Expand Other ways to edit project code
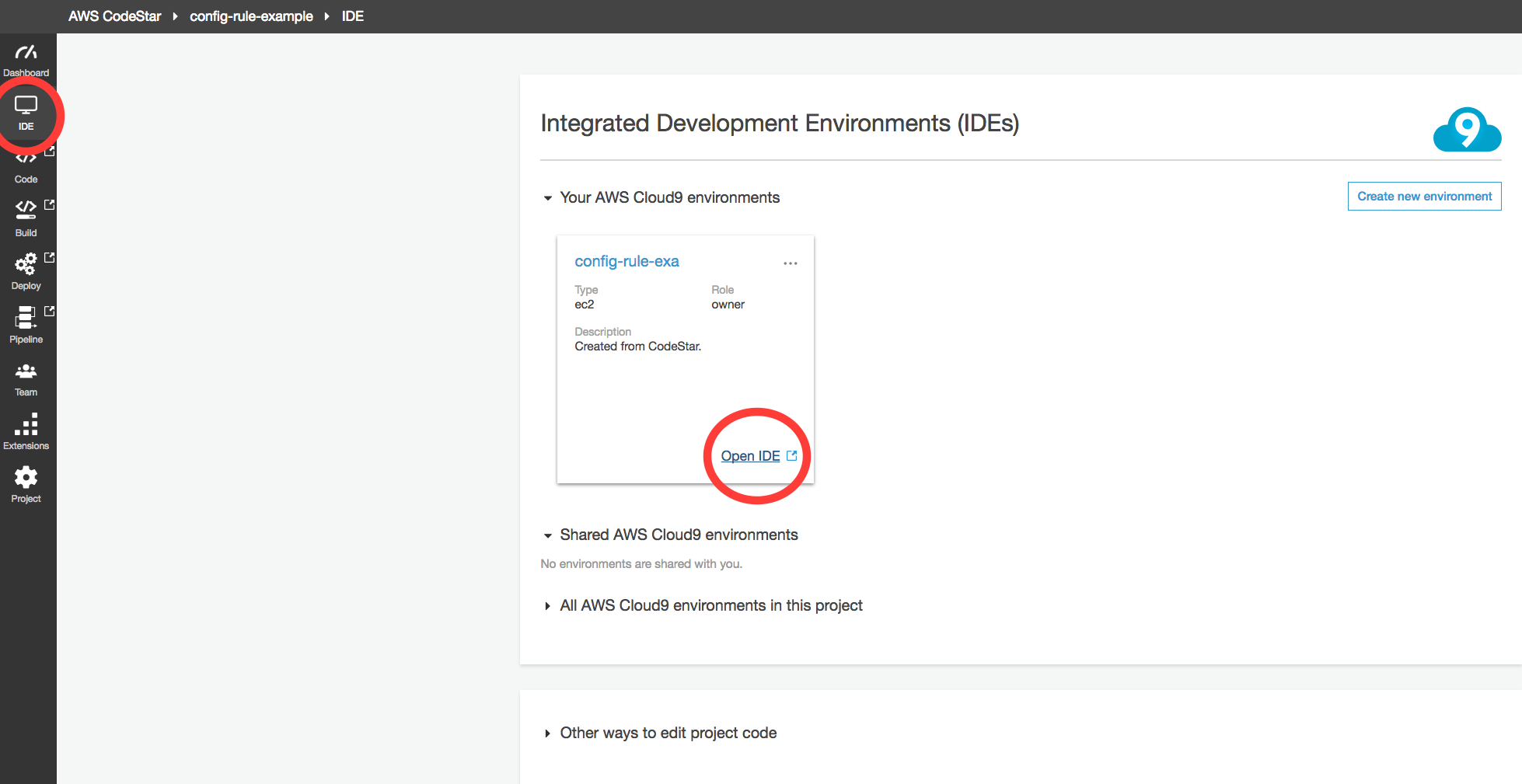The image size is (1522, 784). (x=548, y=733)
